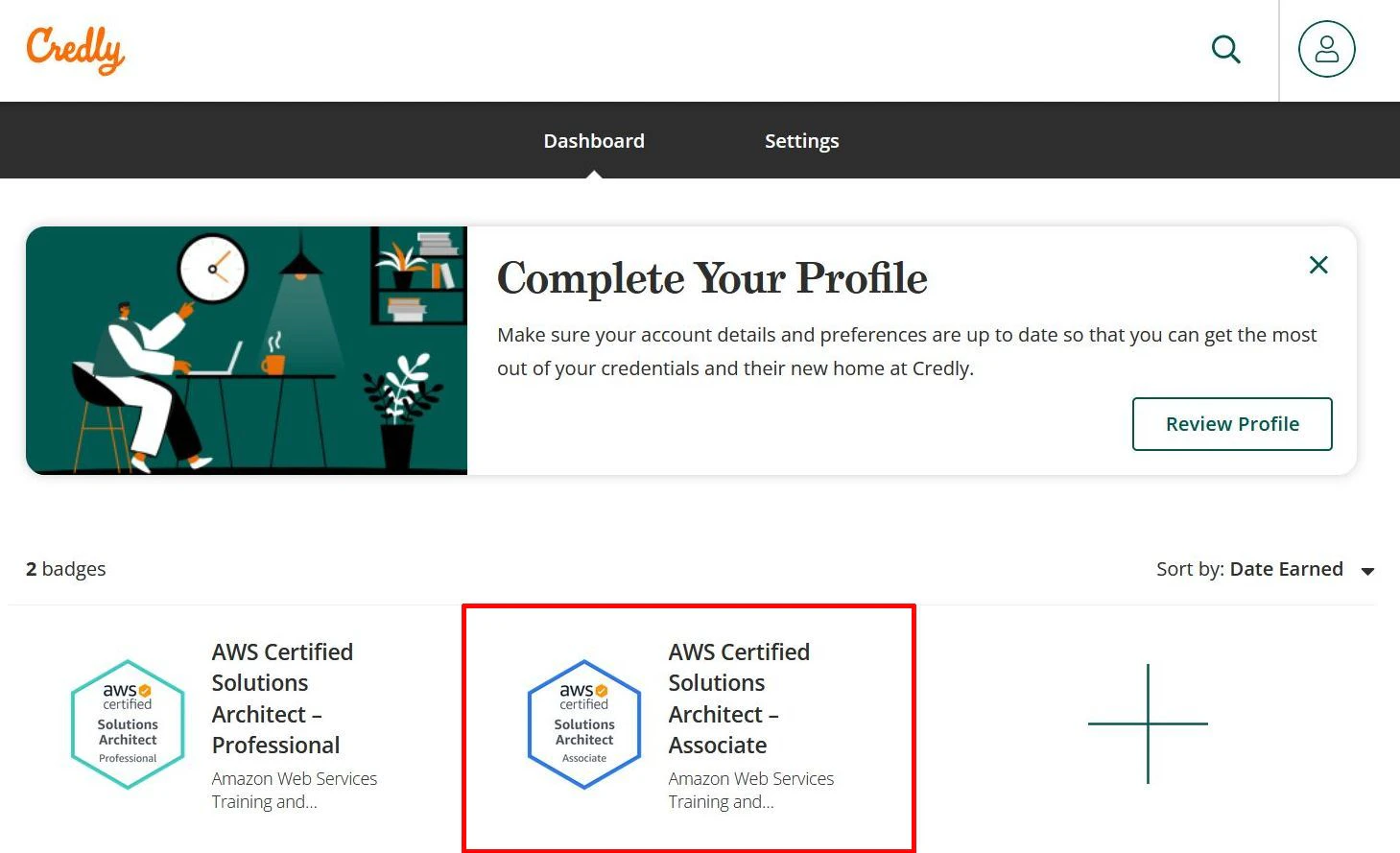Click the 'Make sure your account details' paragraph

[x=907, y=351]
